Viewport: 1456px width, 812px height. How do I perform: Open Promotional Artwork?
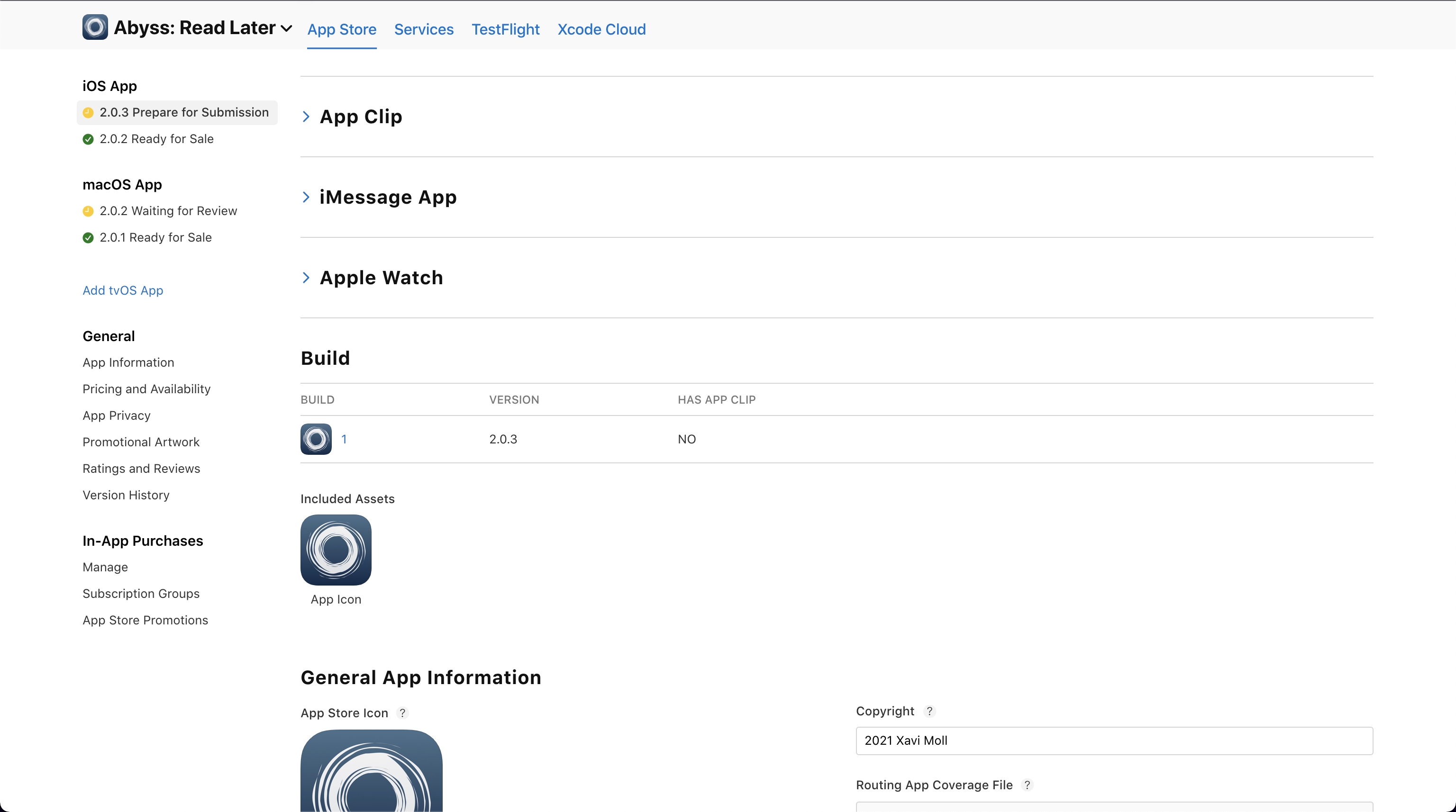coord(141,442)
